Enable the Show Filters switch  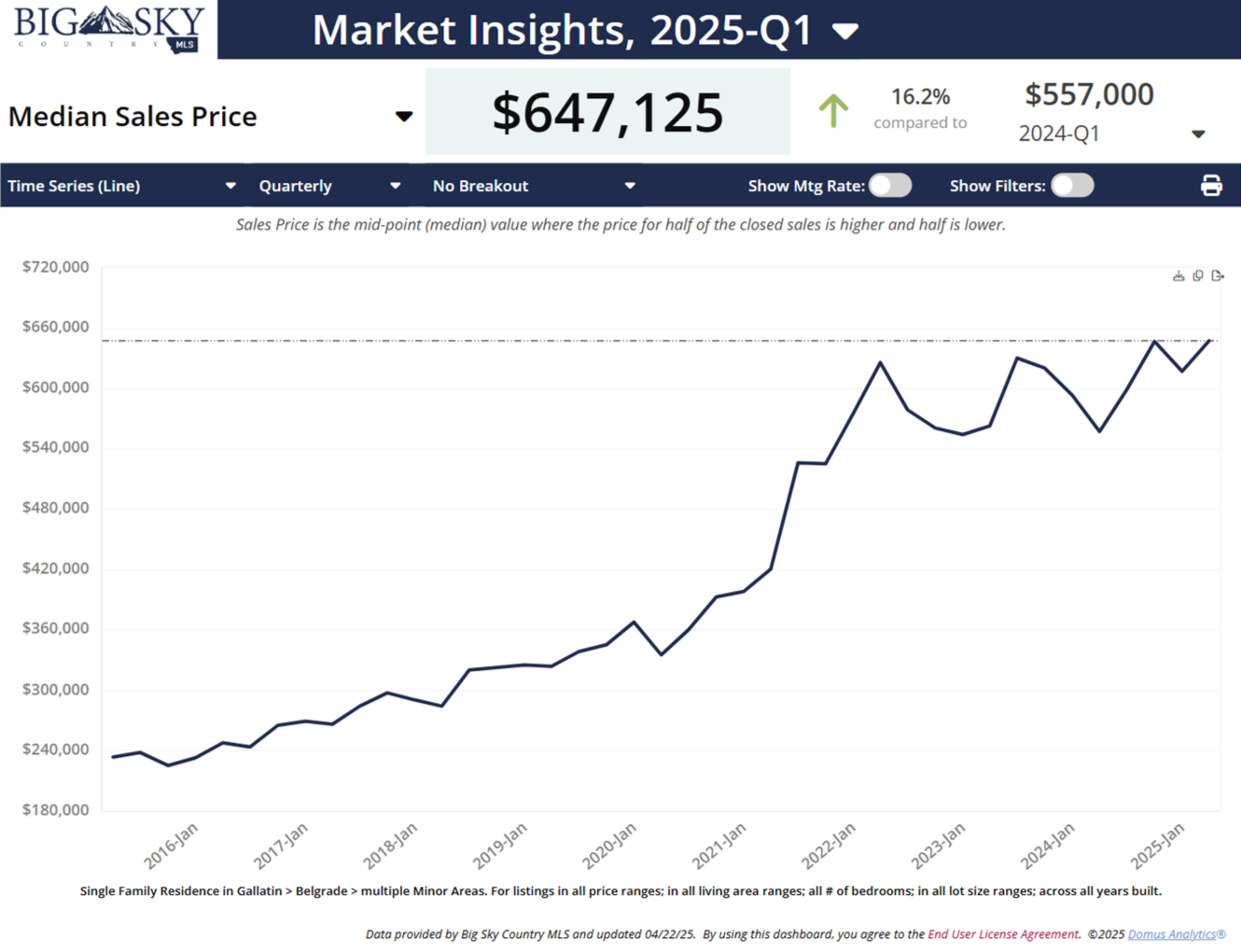tap(1072, 186)
